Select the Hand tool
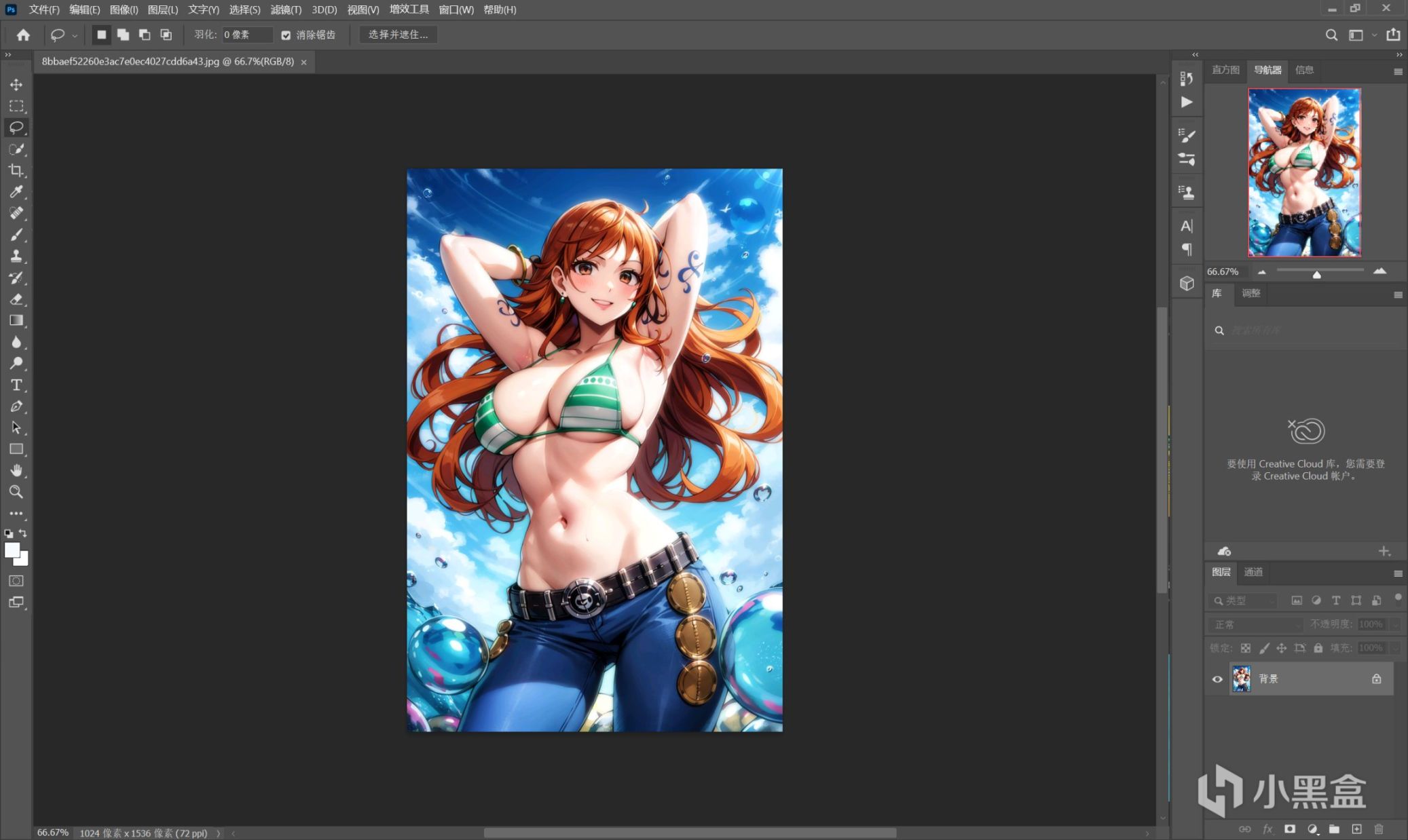The image size is (1408, 840). [x=16, y=470]
